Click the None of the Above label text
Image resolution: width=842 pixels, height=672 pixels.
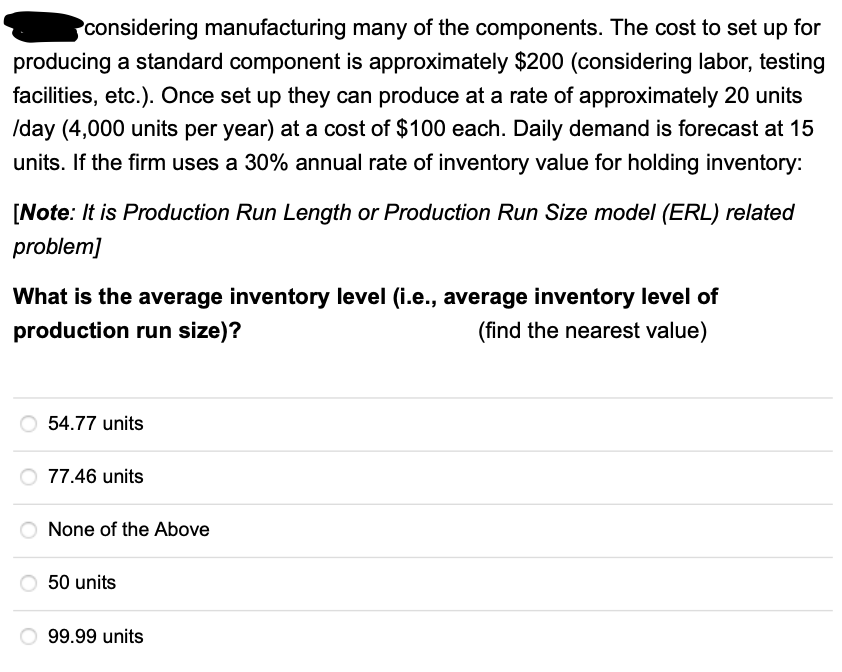128,530
